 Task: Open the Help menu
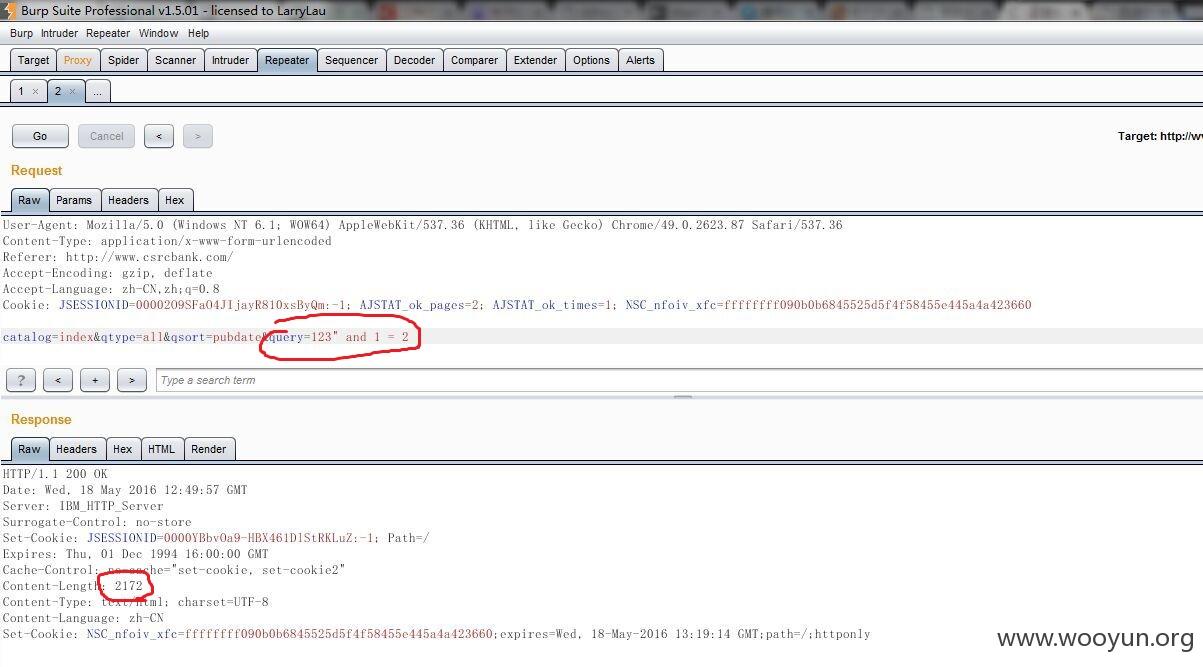point(199,33)
